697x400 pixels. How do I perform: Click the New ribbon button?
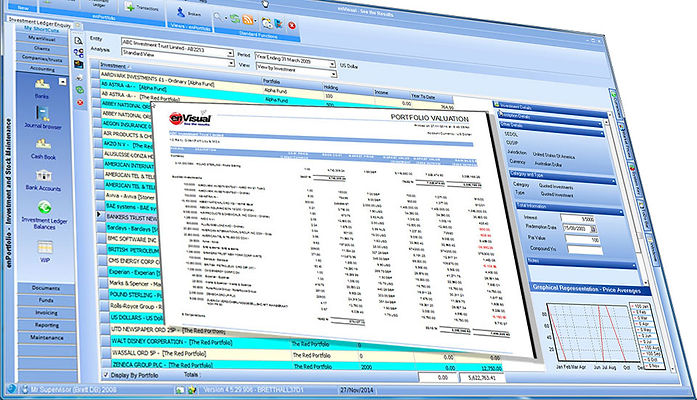tap(23, 7)
